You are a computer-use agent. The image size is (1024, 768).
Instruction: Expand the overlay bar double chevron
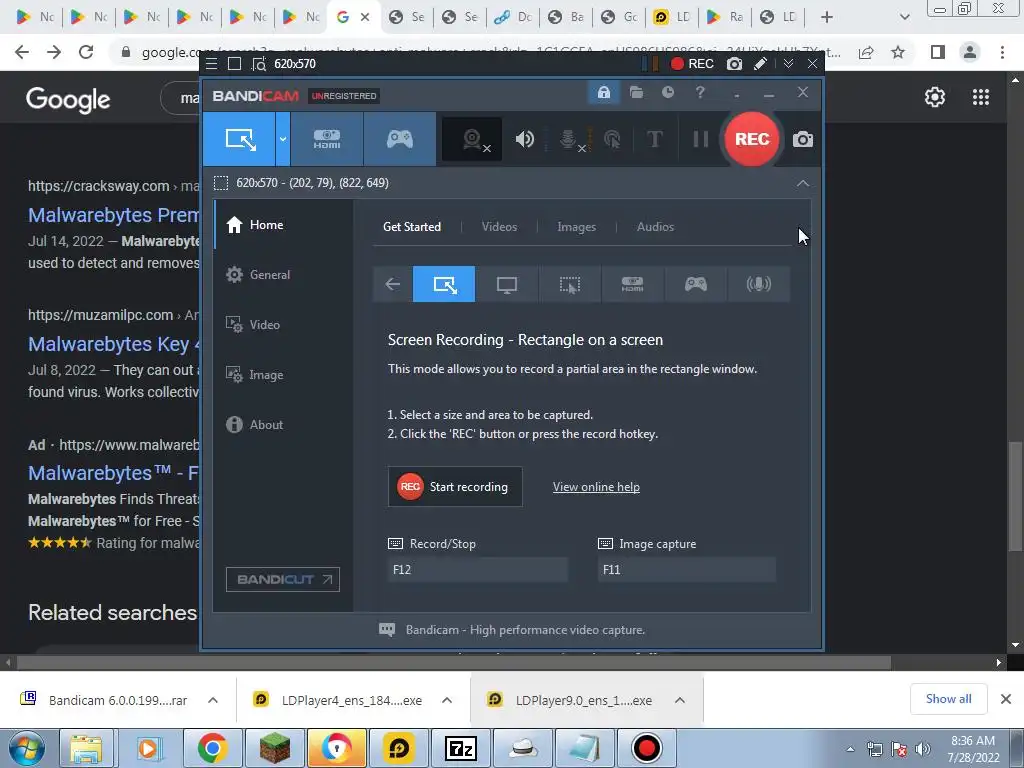(788, 63)
